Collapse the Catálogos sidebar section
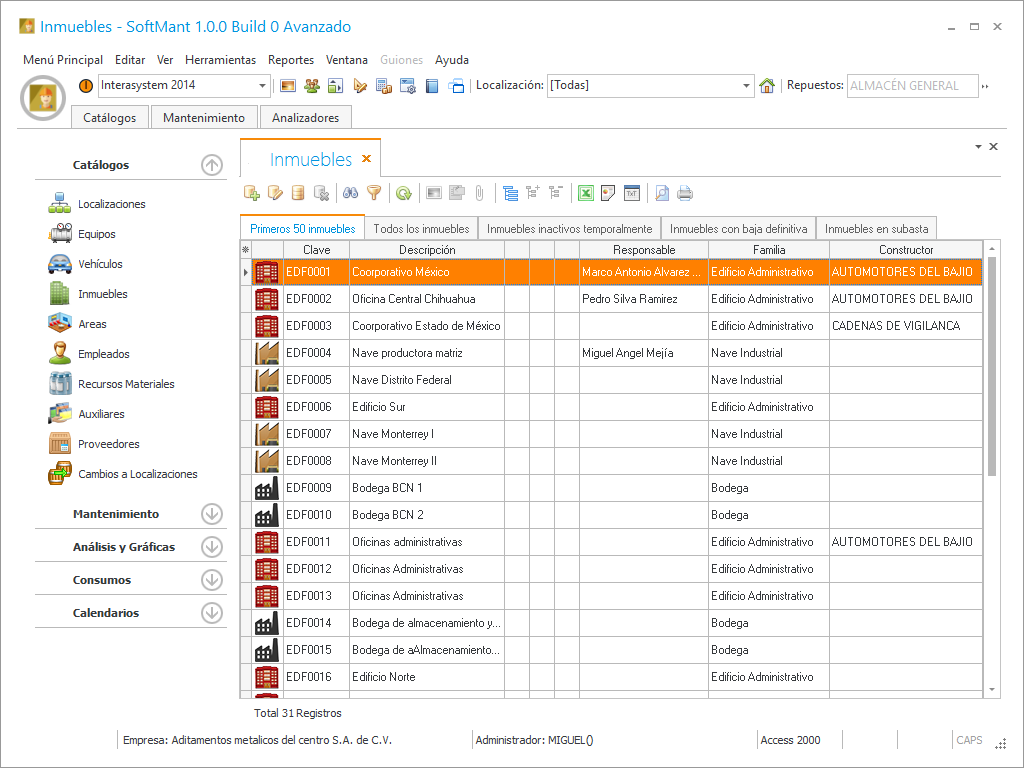This screenshot has width=1024, height=768. [211, 165]
